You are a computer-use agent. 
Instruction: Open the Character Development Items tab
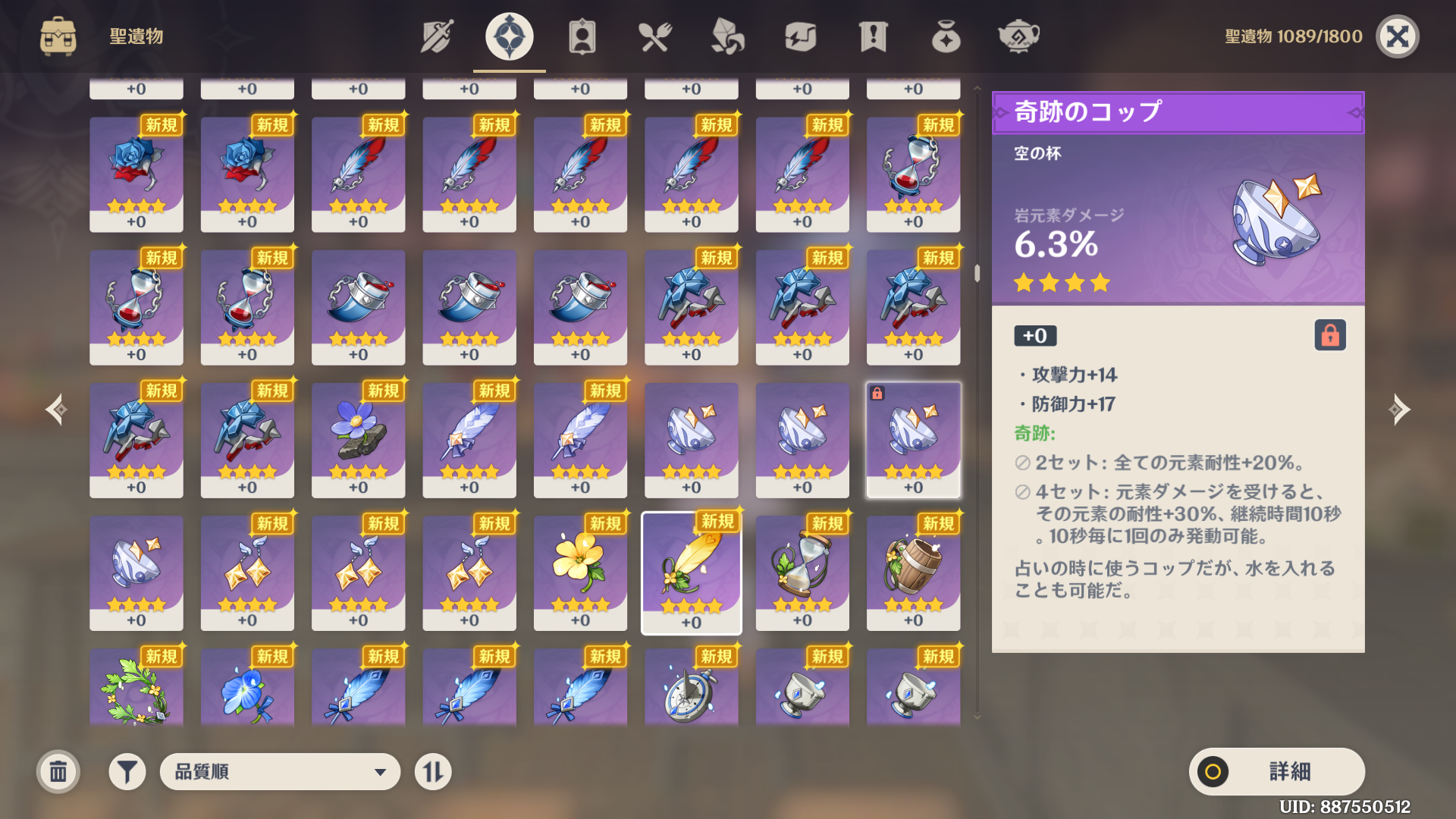click(582, 36)
